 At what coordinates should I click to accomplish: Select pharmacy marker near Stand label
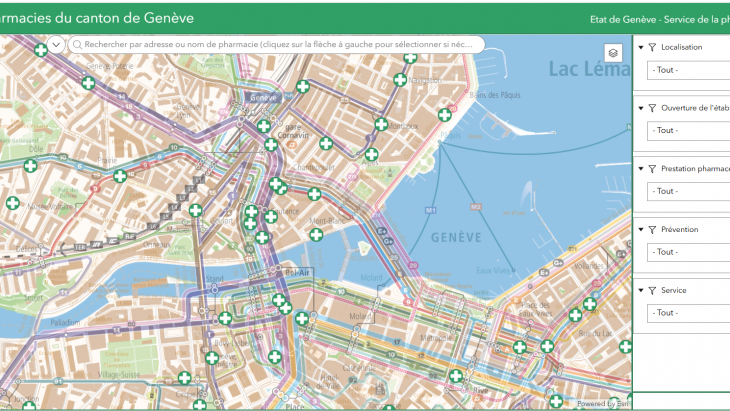coord(225,318)
